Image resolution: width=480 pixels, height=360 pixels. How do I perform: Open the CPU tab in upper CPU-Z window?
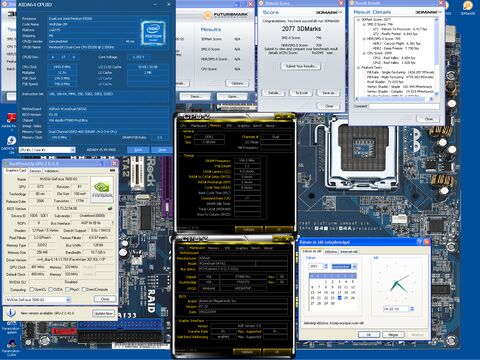[183, 126]
